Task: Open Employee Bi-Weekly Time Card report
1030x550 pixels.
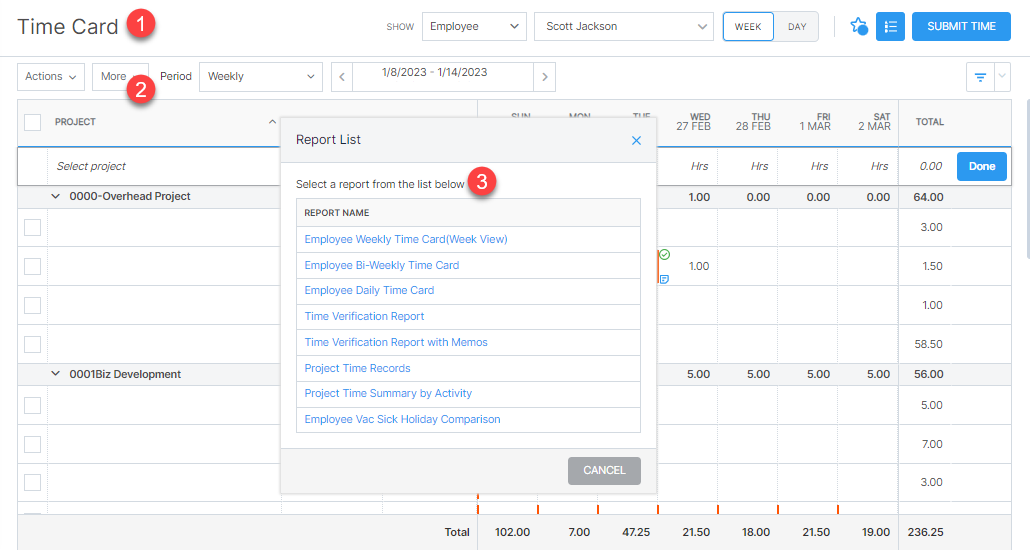Action: click(382, 265)
